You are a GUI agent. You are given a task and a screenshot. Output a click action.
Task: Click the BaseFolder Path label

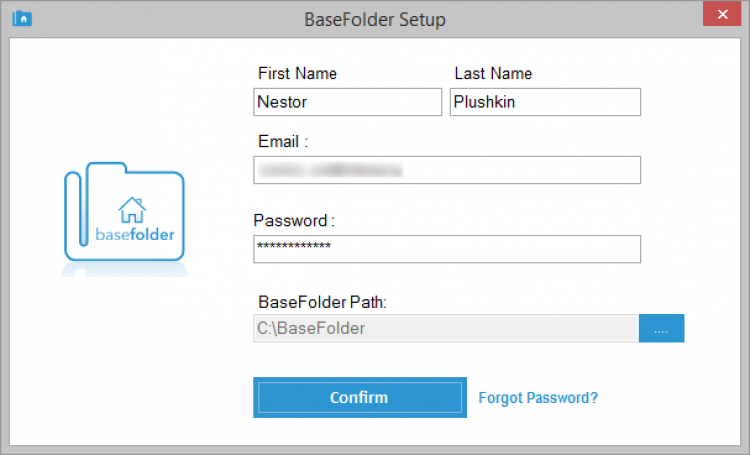pyautogui.click(x=316, y=301)
